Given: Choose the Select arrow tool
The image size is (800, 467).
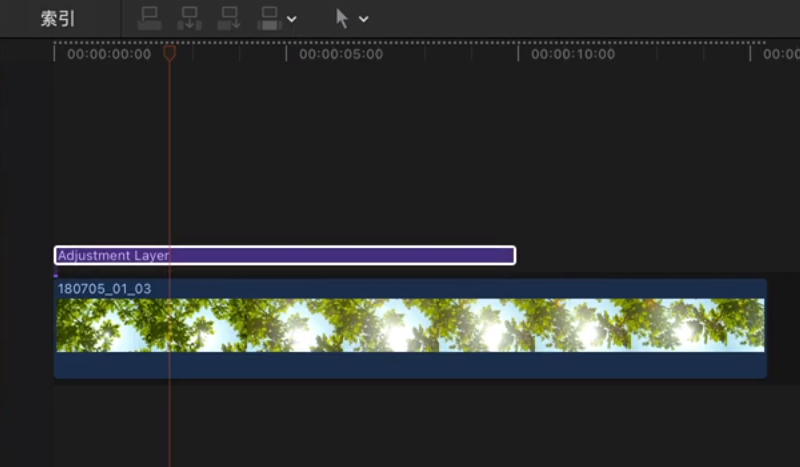Looking at the screenshot, I should (342, 19).
